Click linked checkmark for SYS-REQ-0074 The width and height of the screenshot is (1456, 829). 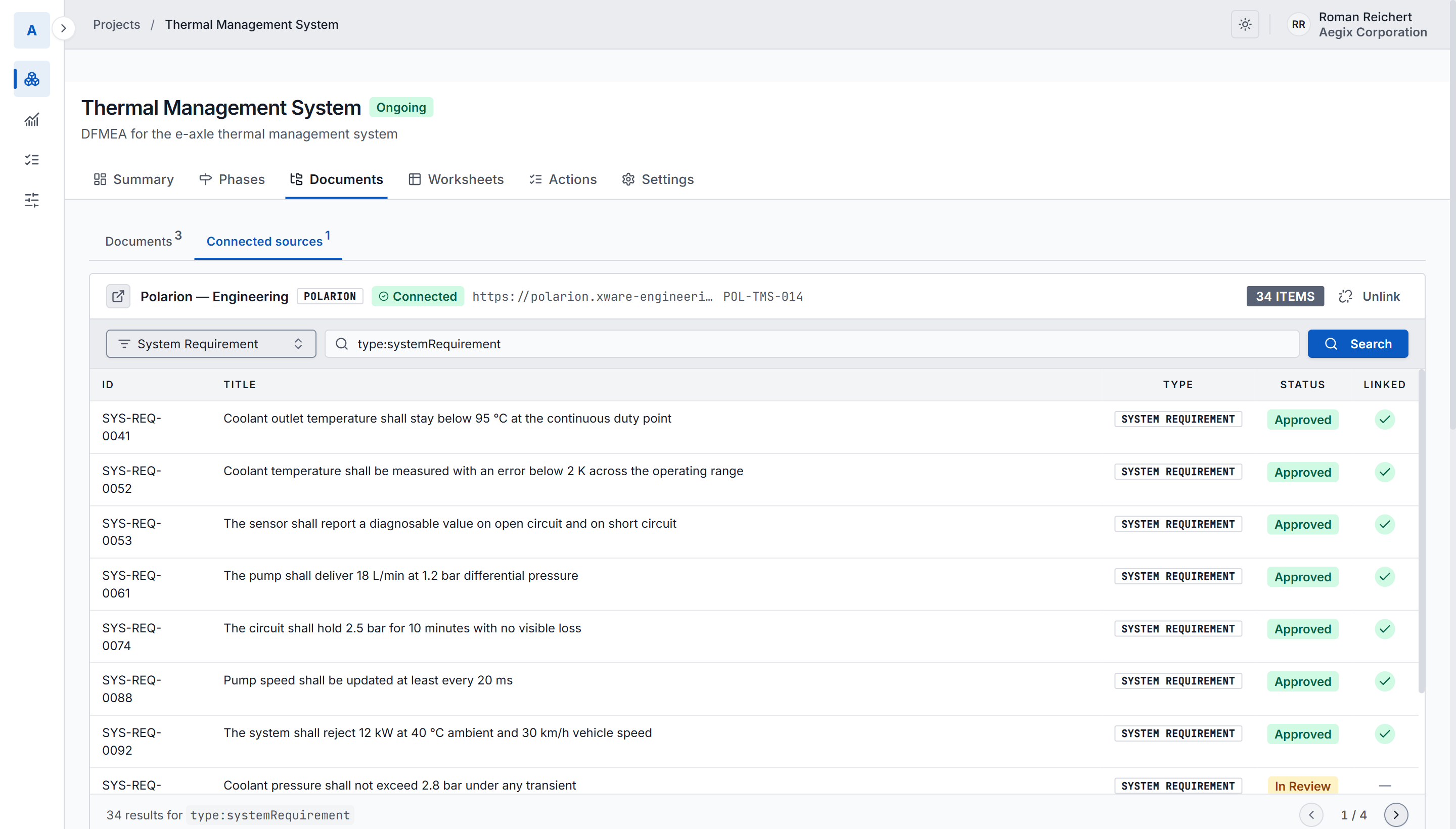point(1384,629)
